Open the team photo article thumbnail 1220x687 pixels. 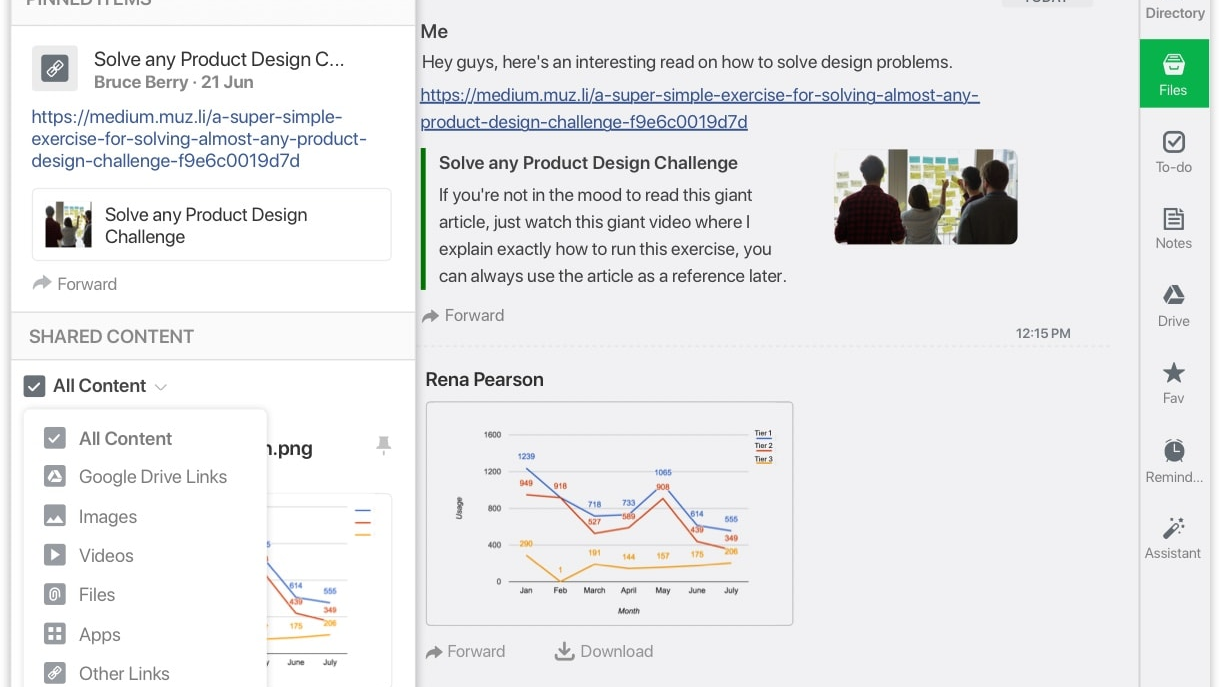pos(925,197)
